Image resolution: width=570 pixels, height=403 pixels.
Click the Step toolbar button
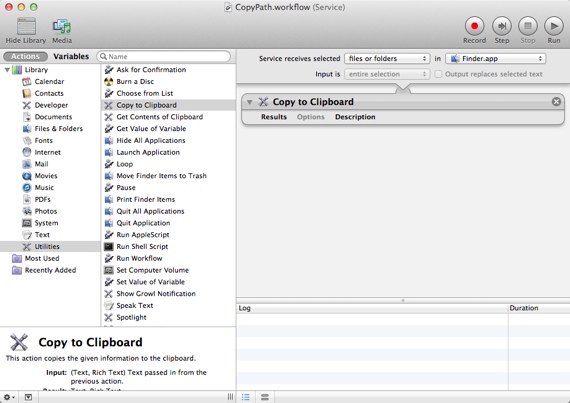502,26
